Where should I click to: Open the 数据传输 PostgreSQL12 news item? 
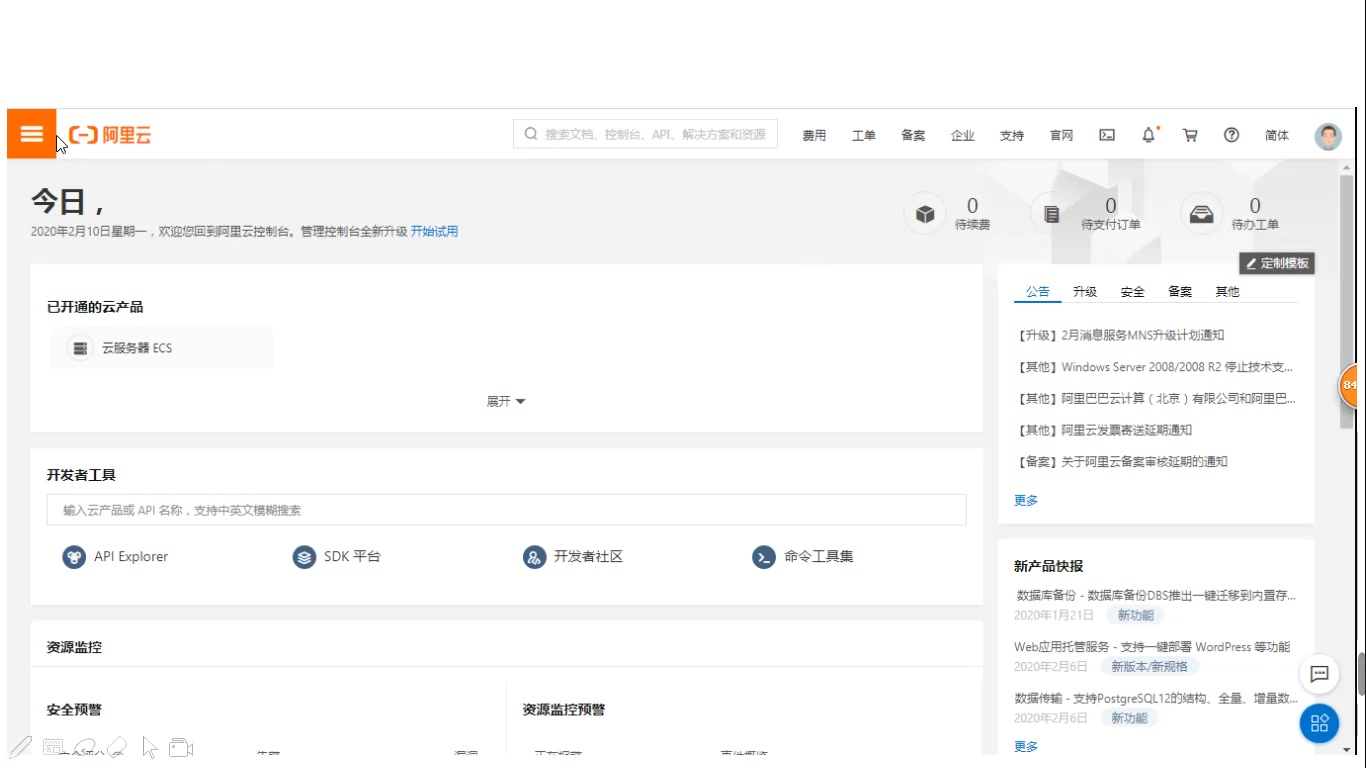pyautogui.click(x=1156, y=698)
